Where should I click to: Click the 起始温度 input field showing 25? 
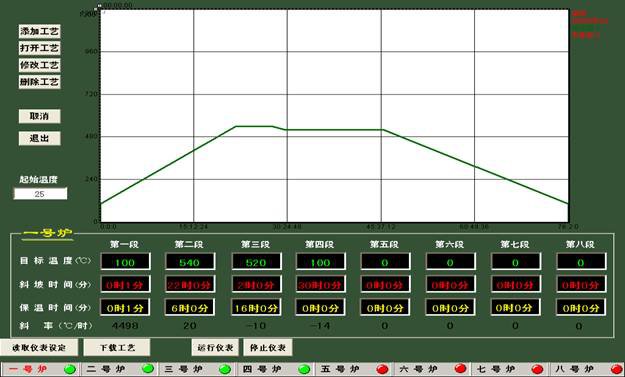[40, 194]
